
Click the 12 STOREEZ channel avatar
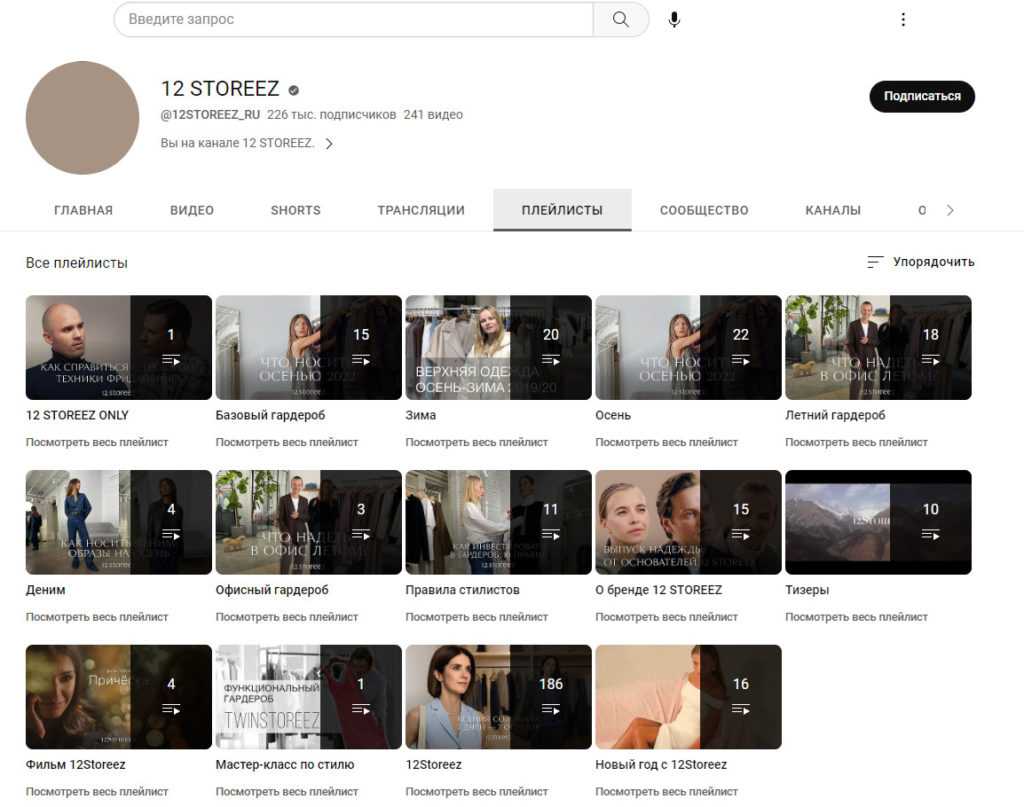click(82, 118)
